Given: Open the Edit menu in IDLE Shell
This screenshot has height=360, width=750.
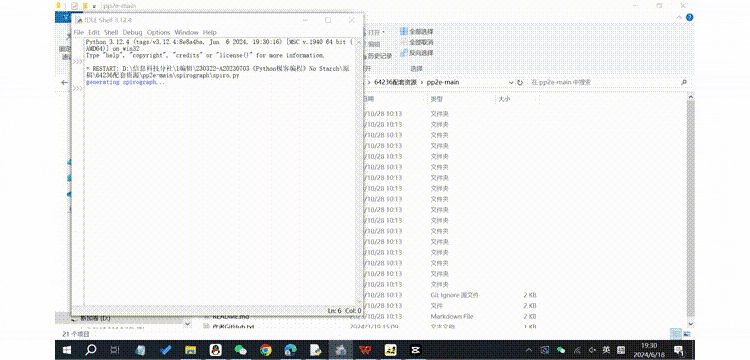Looking at the screenshot, I should tap(94, 33).
